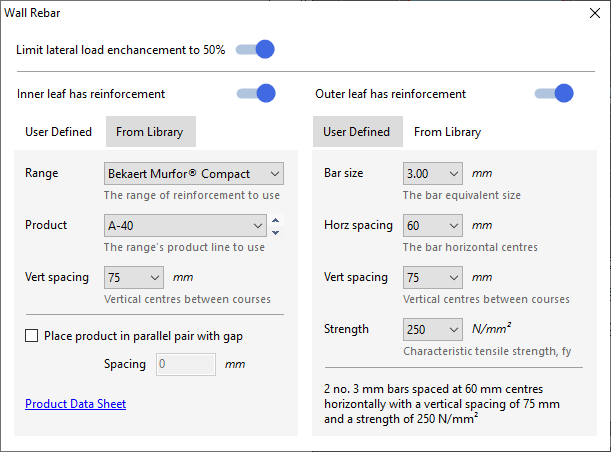
Task: Switch inner leaf to User Defined tab
Action: (x=58, y=132)
